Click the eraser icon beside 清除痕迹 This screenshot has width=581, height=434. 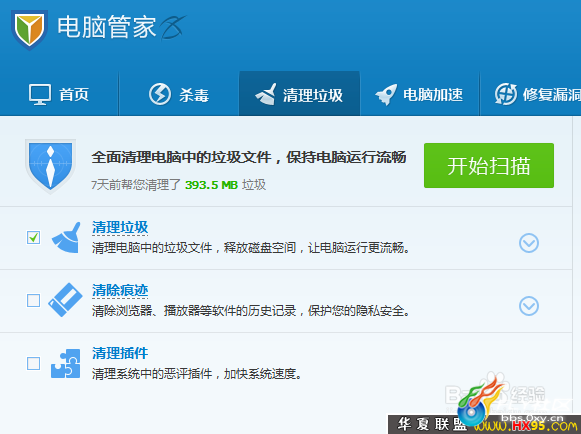point(65,300)
